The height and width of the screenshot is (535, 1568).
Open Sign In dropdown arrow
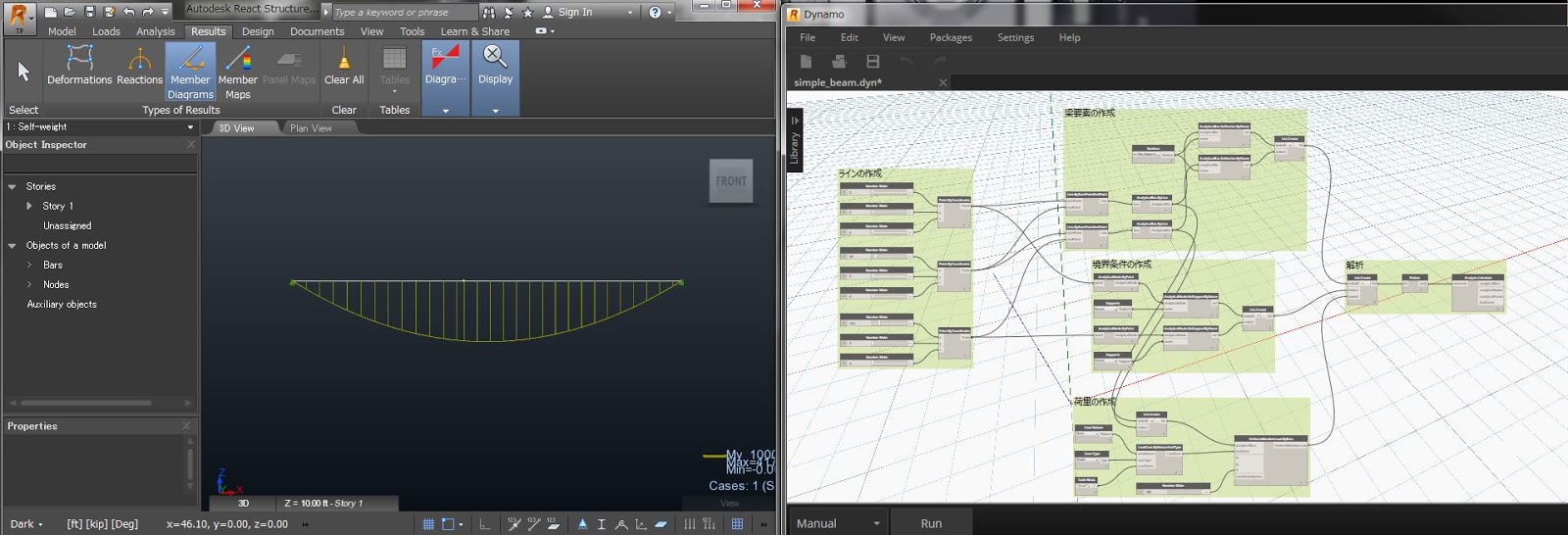[x=630, y=13]
